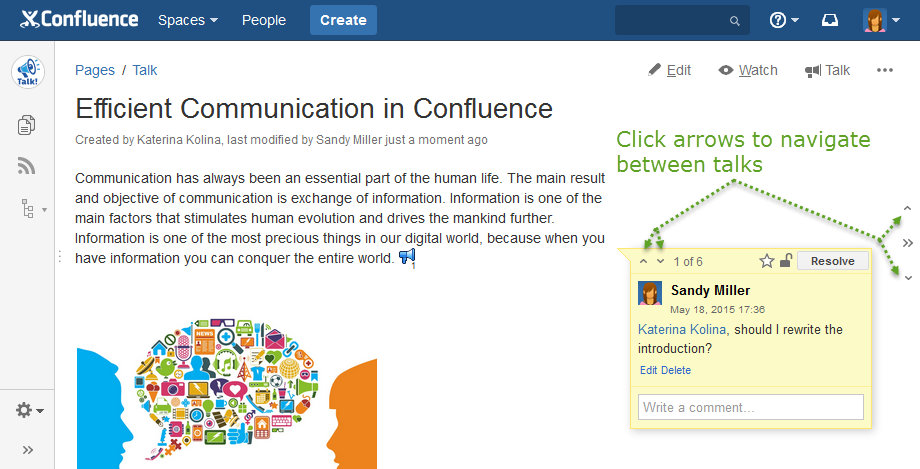Screen dimensions: 920x469
Task: Resolve the current talk
Action: (832, 261)
